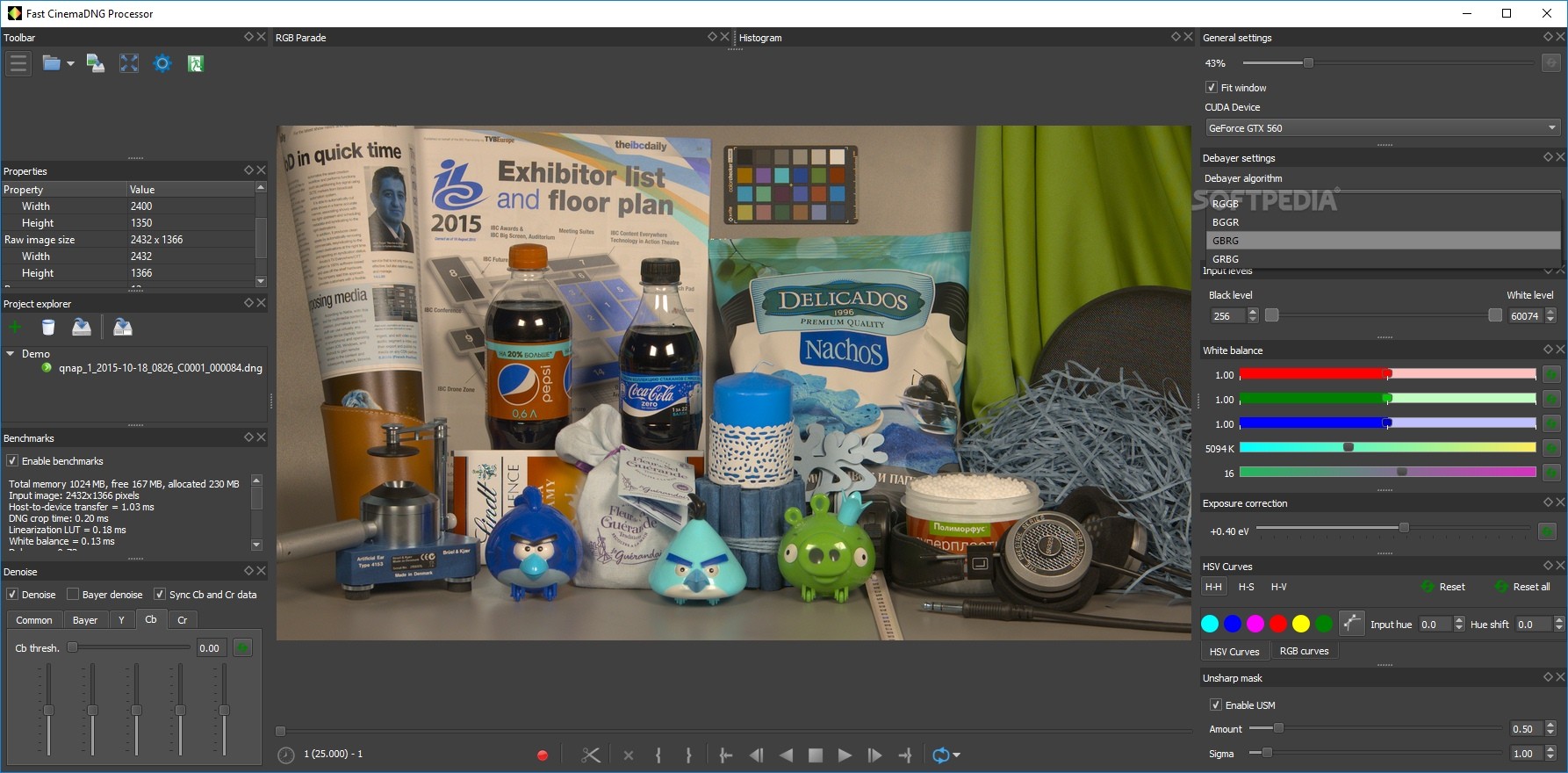Pick the yellow color swatch
Image resolution: width=1568 pixels, height=773 pixels.
(1301, 624)
